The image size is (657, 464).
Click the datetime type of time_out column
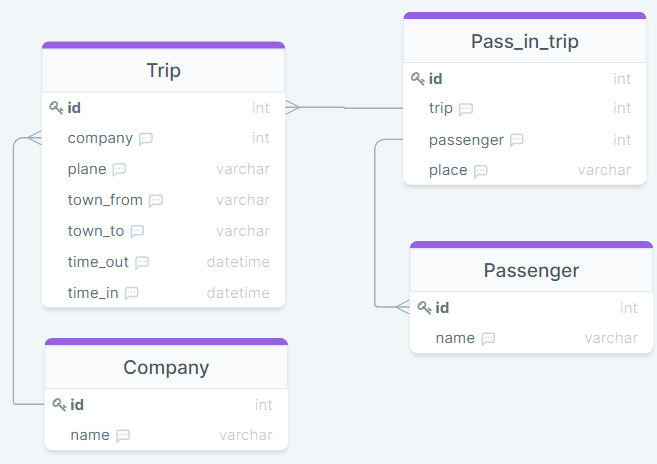pyautogui.click(x=238, y=262)
